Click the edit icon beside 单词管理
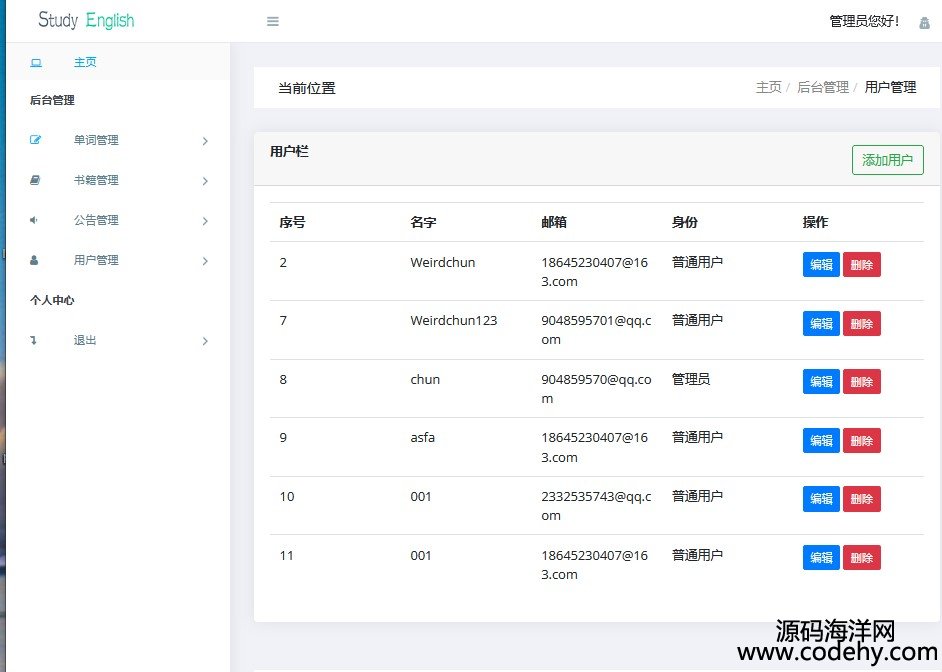The width and height of the screenshot is (942, 672). (36, 140)
